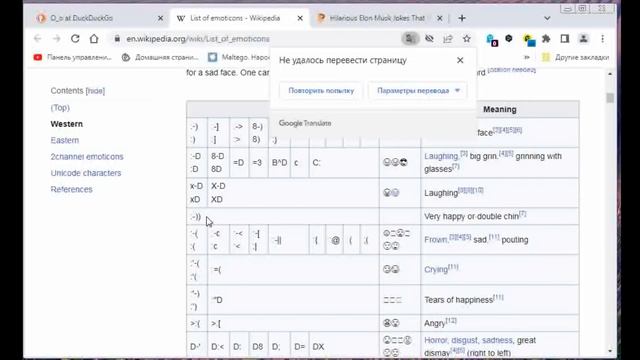Open the disgust link in meaning column

pos(464,340)
